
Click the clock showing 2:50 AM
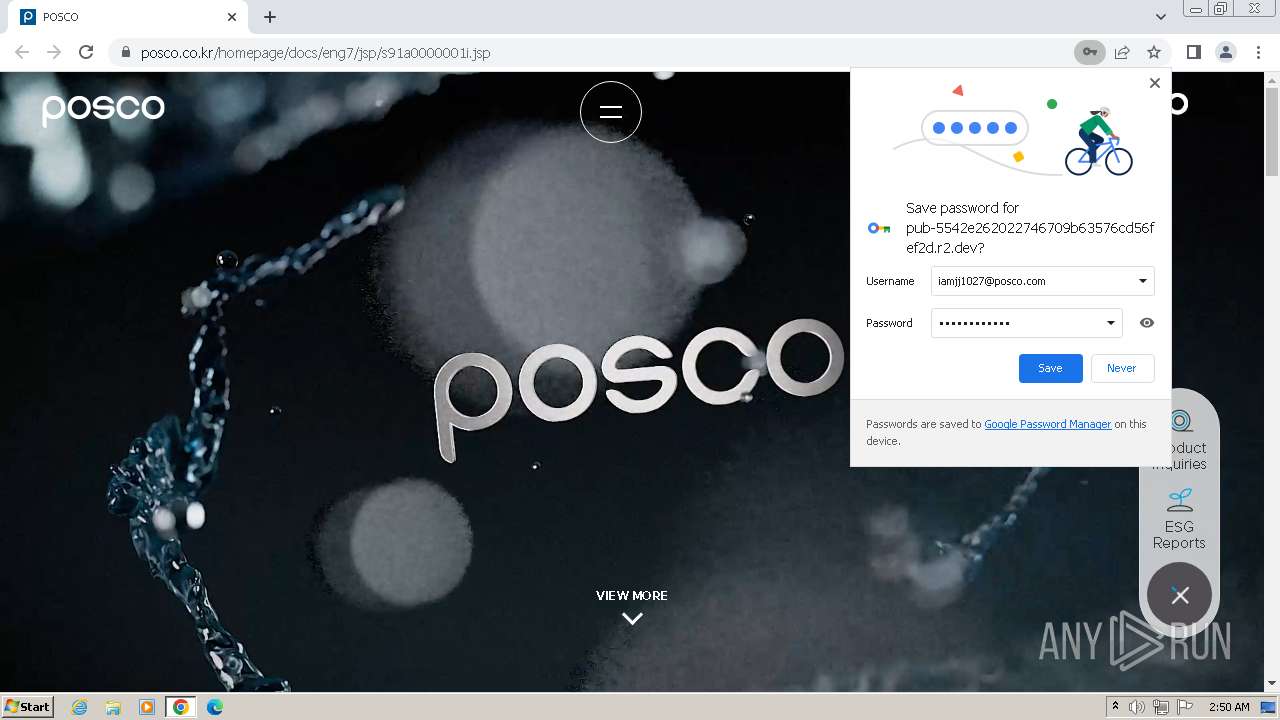[1229, 707]
